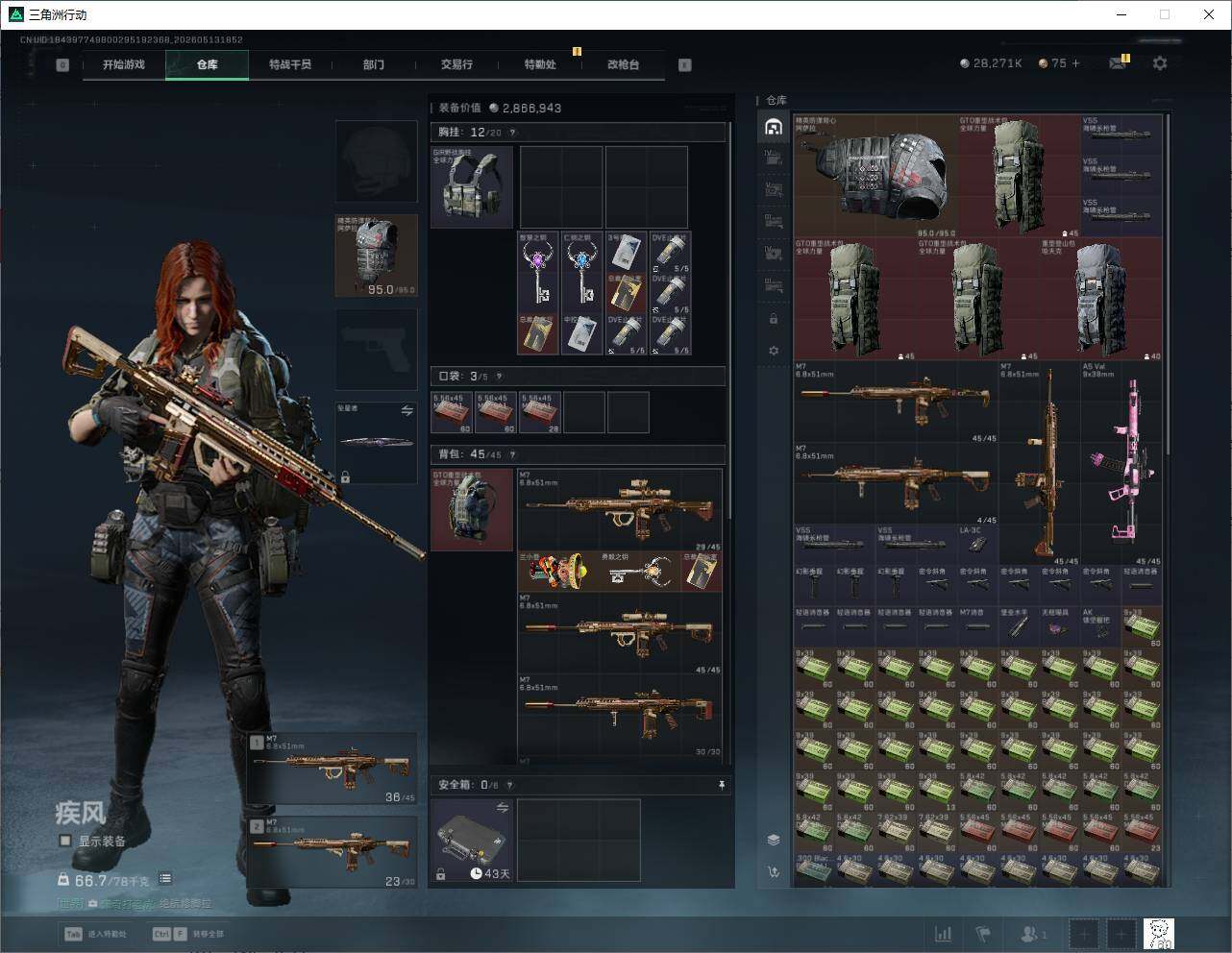Click the auto-sort icon at the warehouse sidebar bottom
The width and height of the screenshot is (1232, 953).
tap(774, 871)
